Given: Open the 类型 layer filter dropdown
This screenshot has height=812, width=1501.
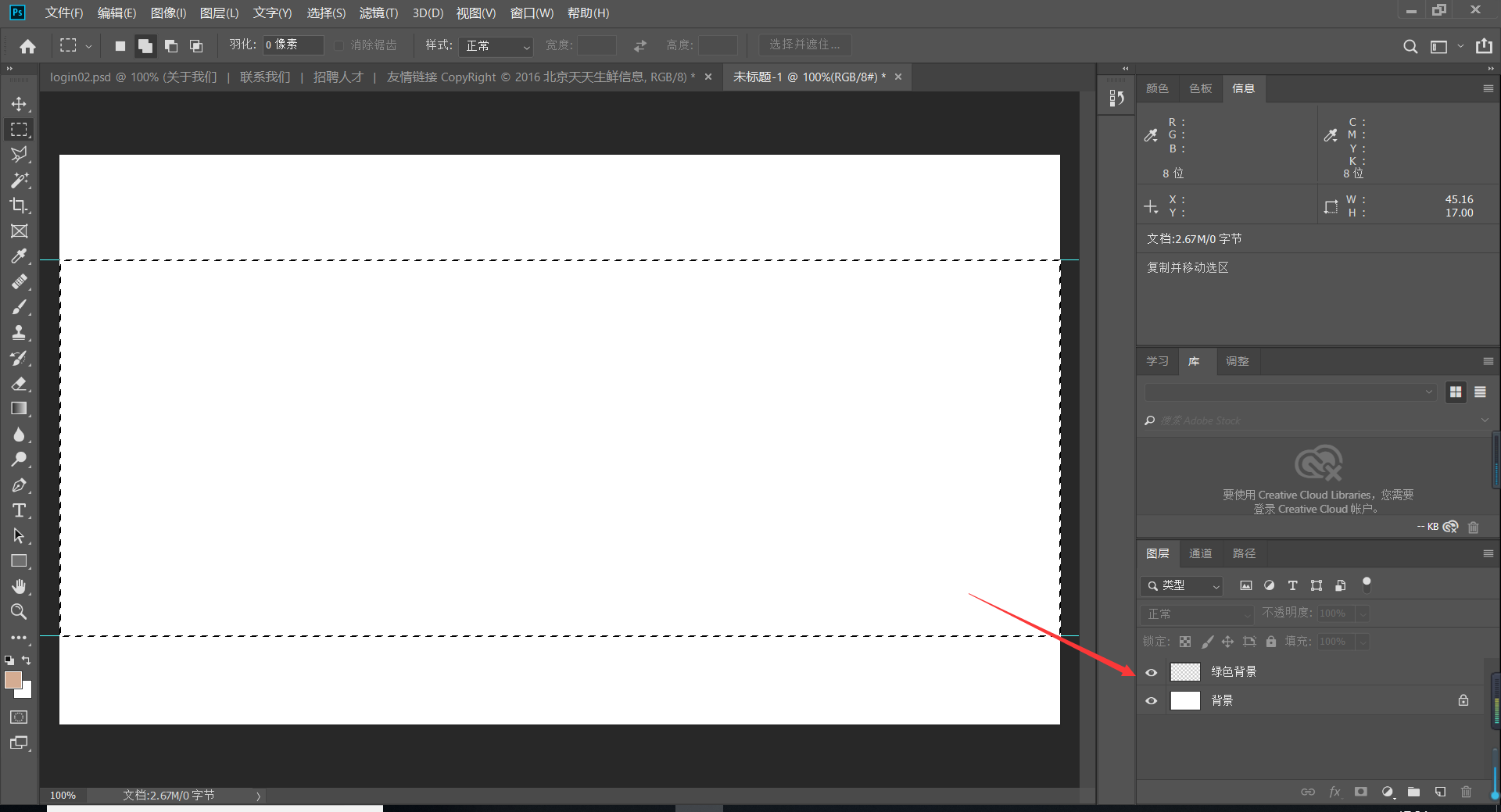Looking at the screenshot, I should coord(1181,585).
